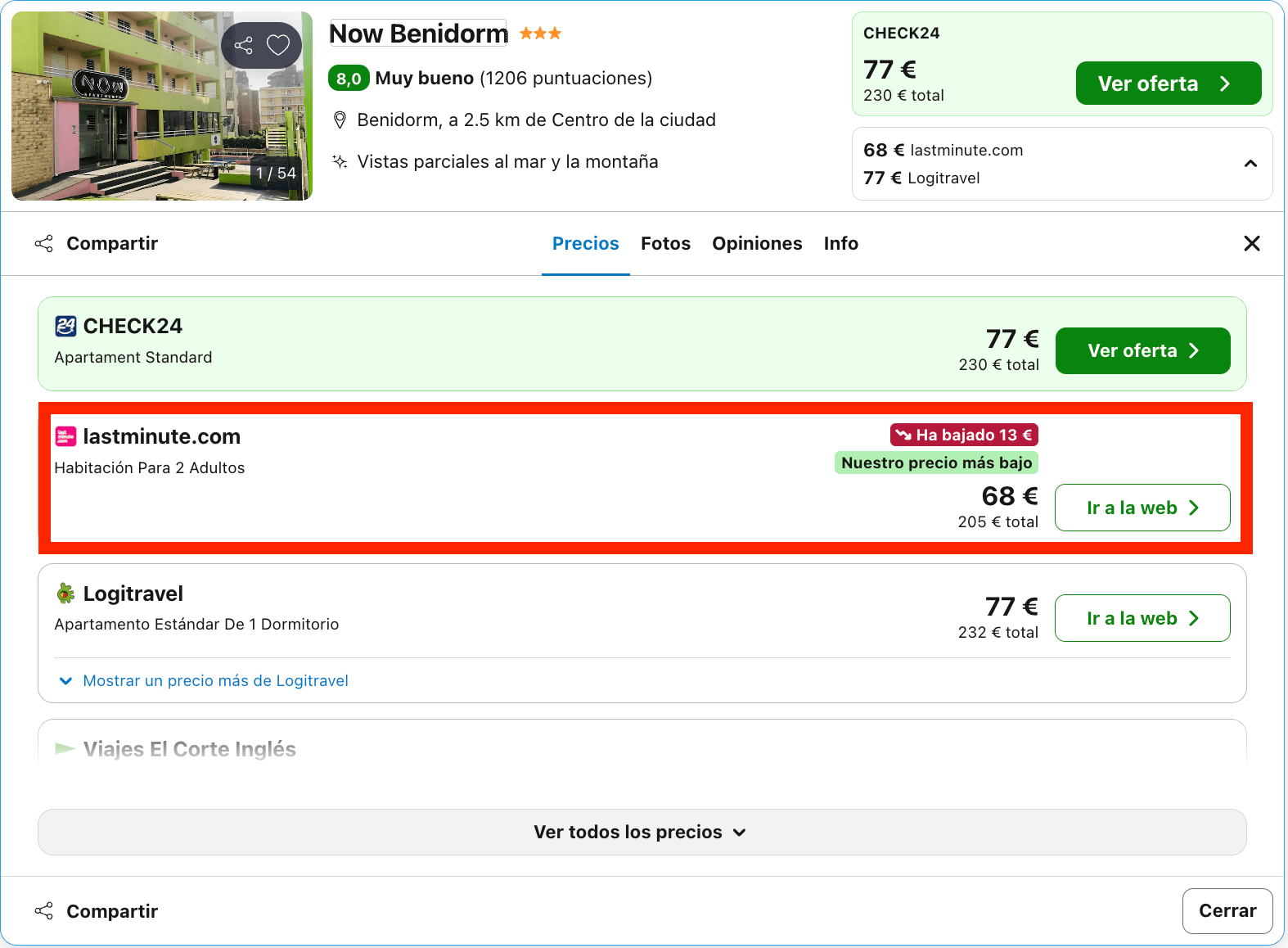
Task: Switch to the Fotos tab
Action: tap(665, 243)
